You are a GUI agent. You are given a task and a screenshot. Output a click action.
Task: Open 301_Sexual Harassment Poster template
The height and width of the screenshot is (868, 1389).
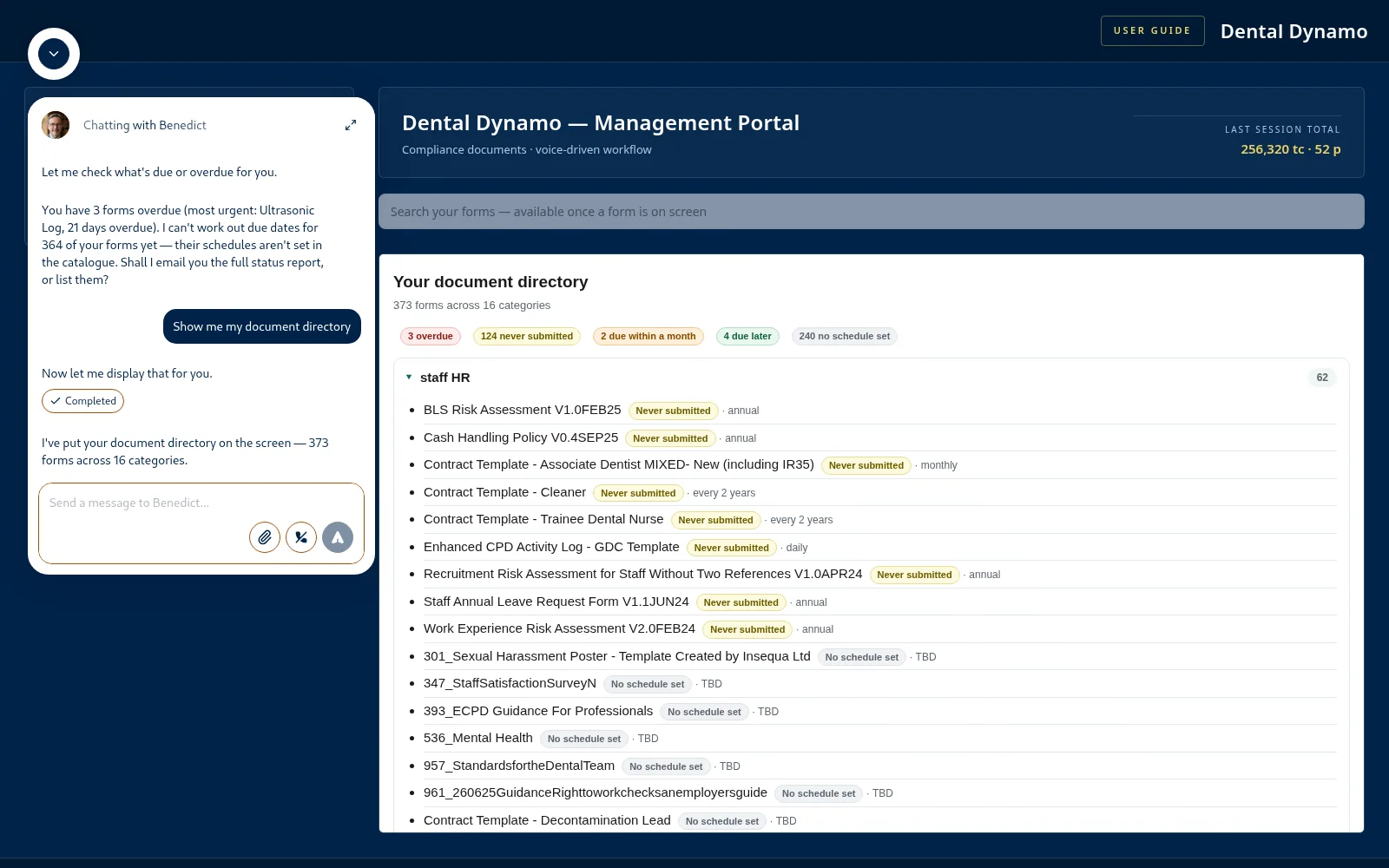(x=617, y=656)
